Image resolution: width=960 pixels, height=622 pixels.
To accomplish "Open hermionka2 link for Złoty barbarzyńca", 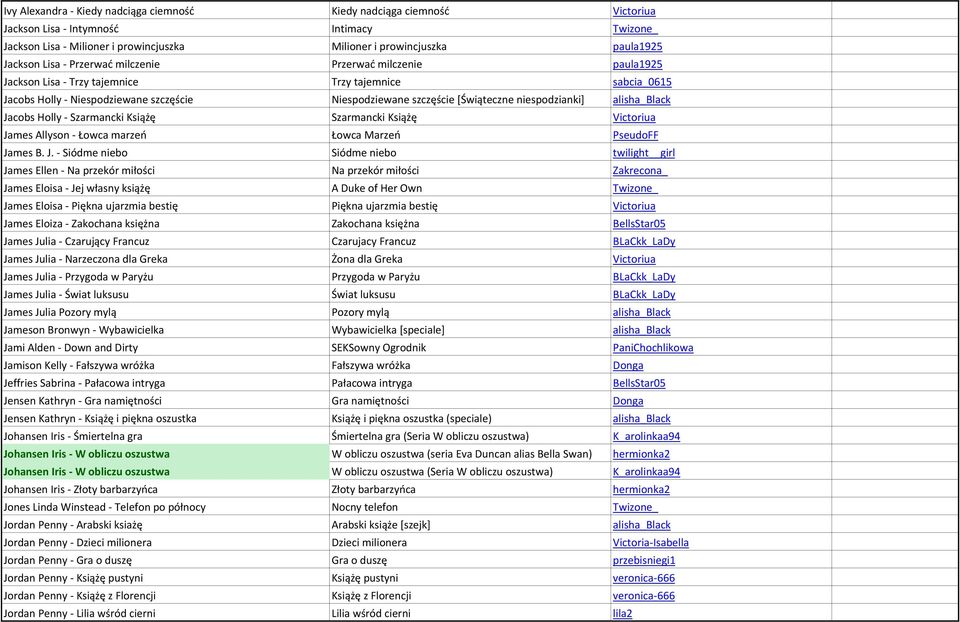I will click(x=641, y=490).
